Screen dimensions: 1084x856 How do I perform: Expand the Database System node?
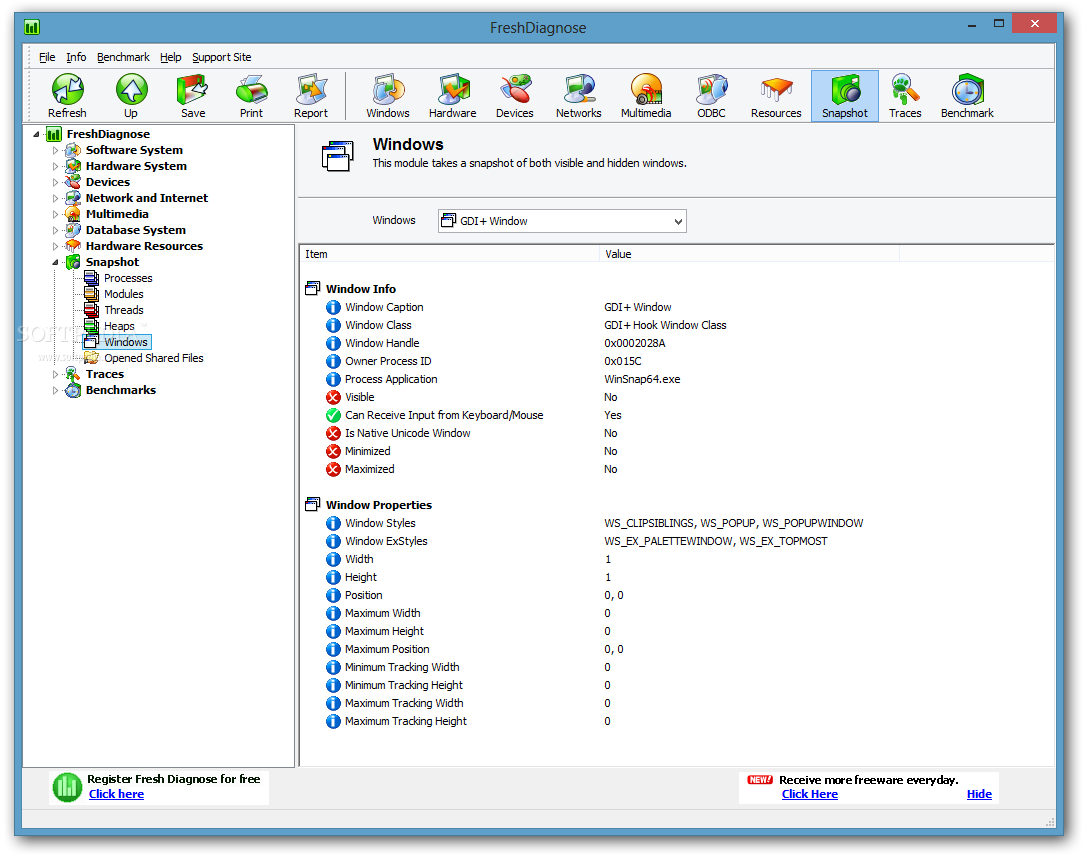55,230
